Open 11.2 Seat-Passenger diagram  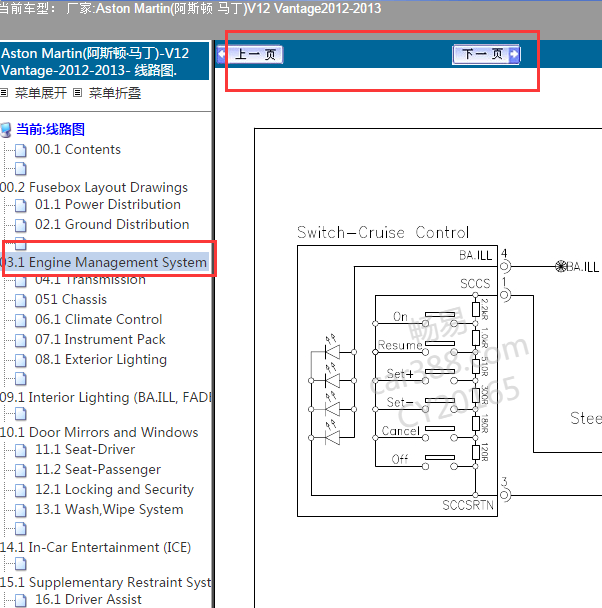98,470
